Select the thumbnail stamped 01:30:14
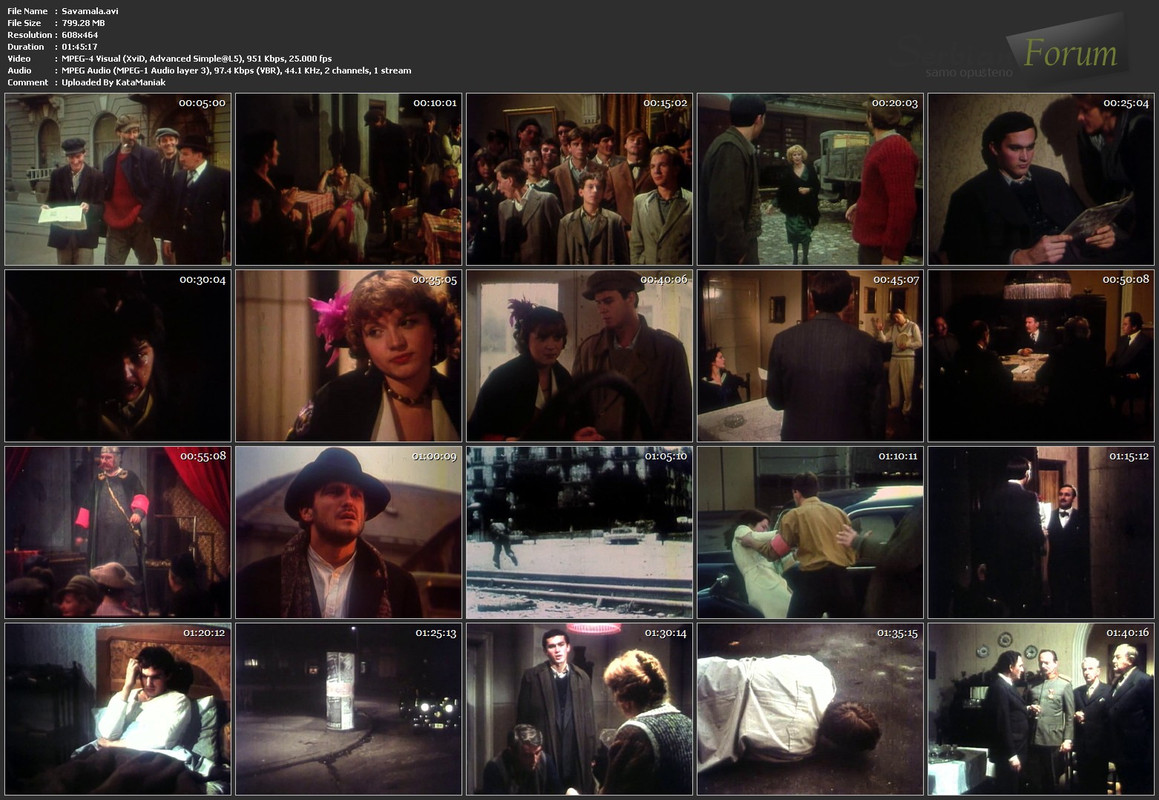This screenshot has width=1159, height=800. tap(580, 709)
